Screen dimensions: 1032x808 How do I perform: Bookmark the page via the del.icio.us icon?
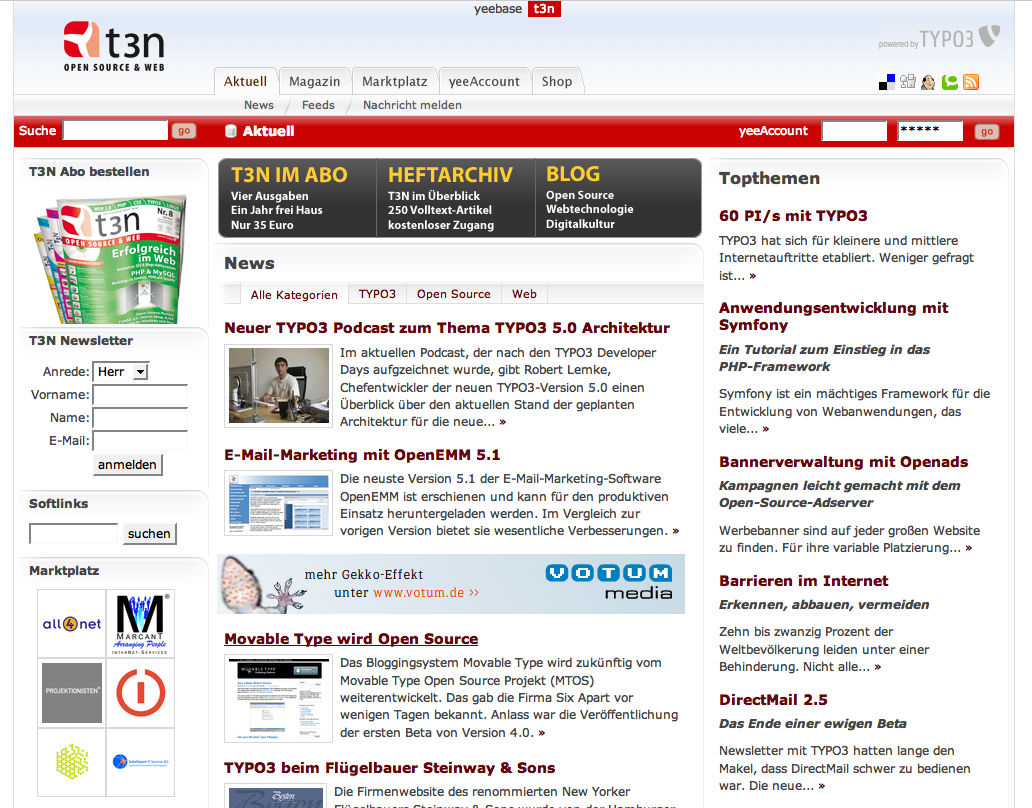pos(887,81)
